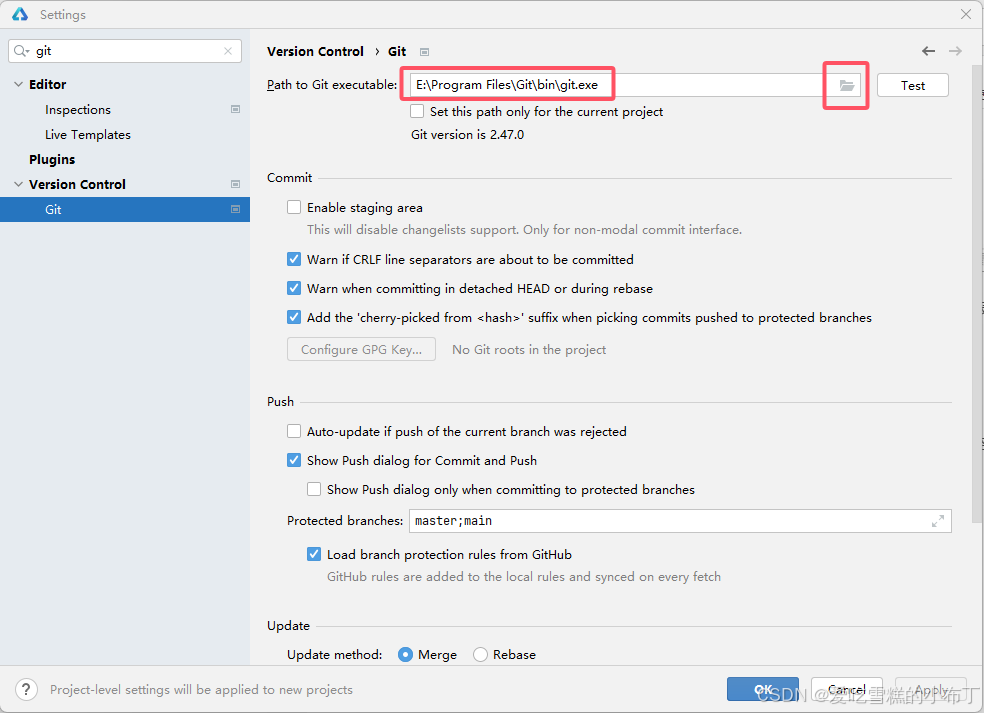This screenshot has height=713, width=984.
Task: Click the settings search box containing 'git'
Action: click(125, 51)
